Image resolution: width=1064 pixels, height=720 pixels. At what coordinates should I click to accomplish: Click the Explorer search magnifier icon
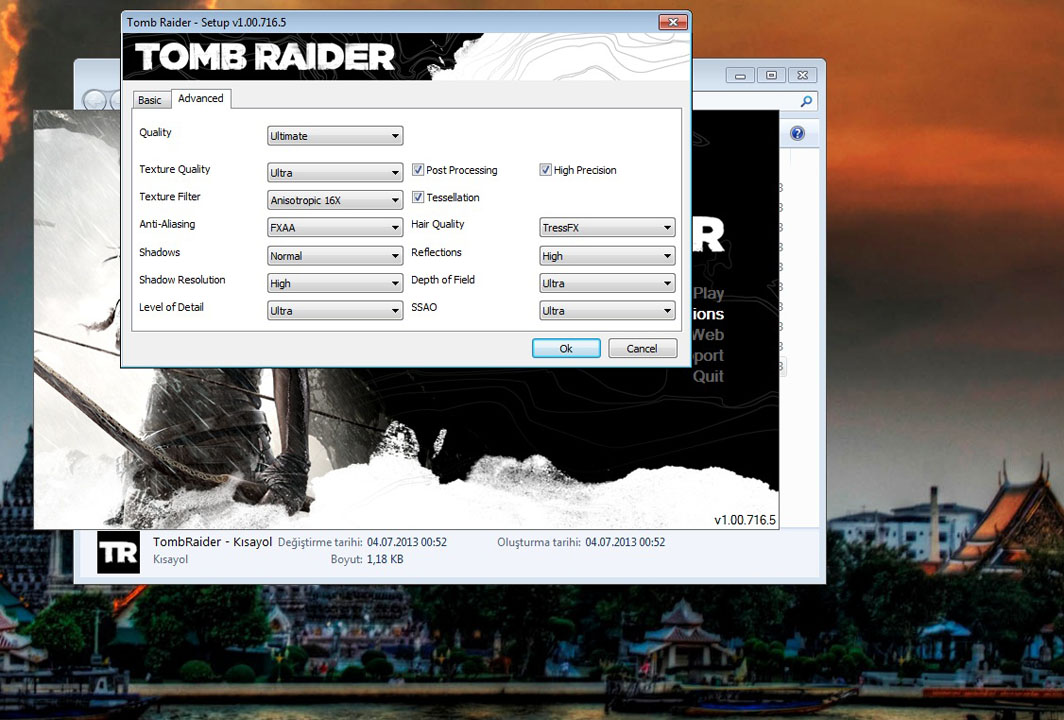[x=806, y=101]
